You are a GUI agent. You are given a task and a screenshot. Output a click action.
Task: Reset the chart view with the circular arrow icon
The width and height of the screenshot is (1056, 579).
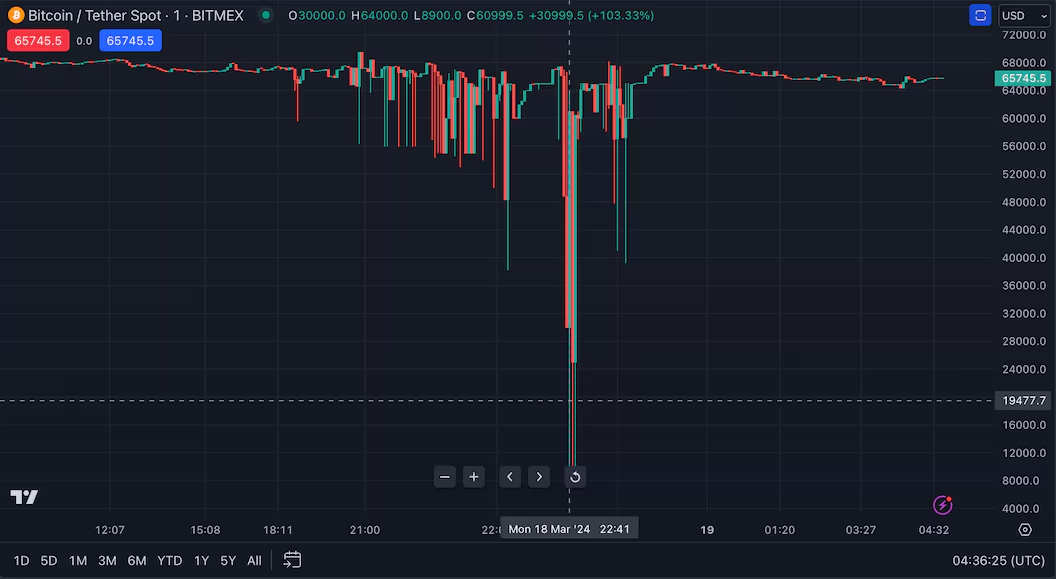click(575, 477)
